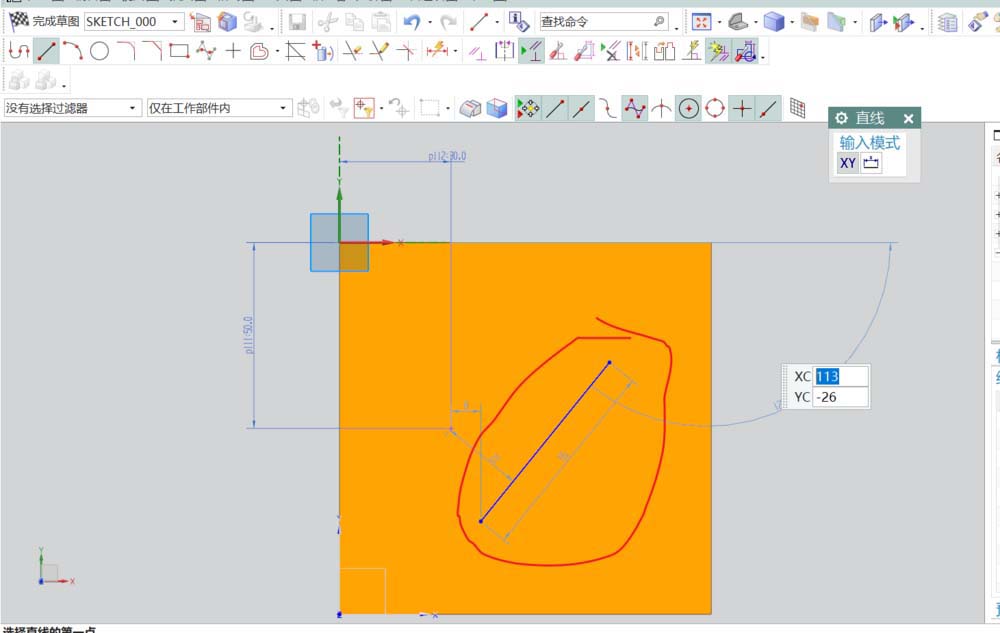
Task: Click the Geometric Constraints icon
Action: pyautogui.click(x=477, y=51)
